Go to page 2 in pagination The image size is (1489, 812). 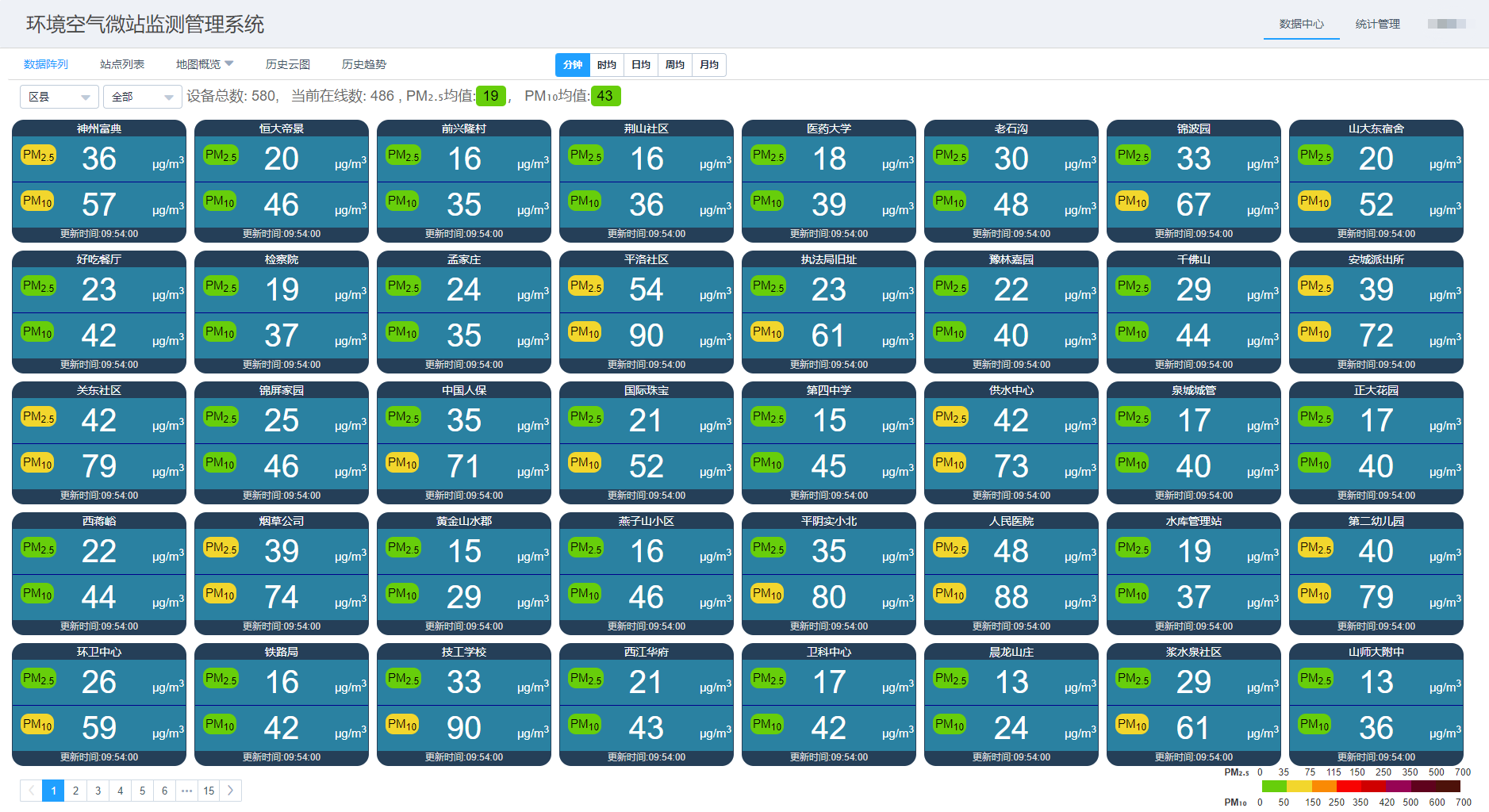pyautogui.click(x=75, y=791)
